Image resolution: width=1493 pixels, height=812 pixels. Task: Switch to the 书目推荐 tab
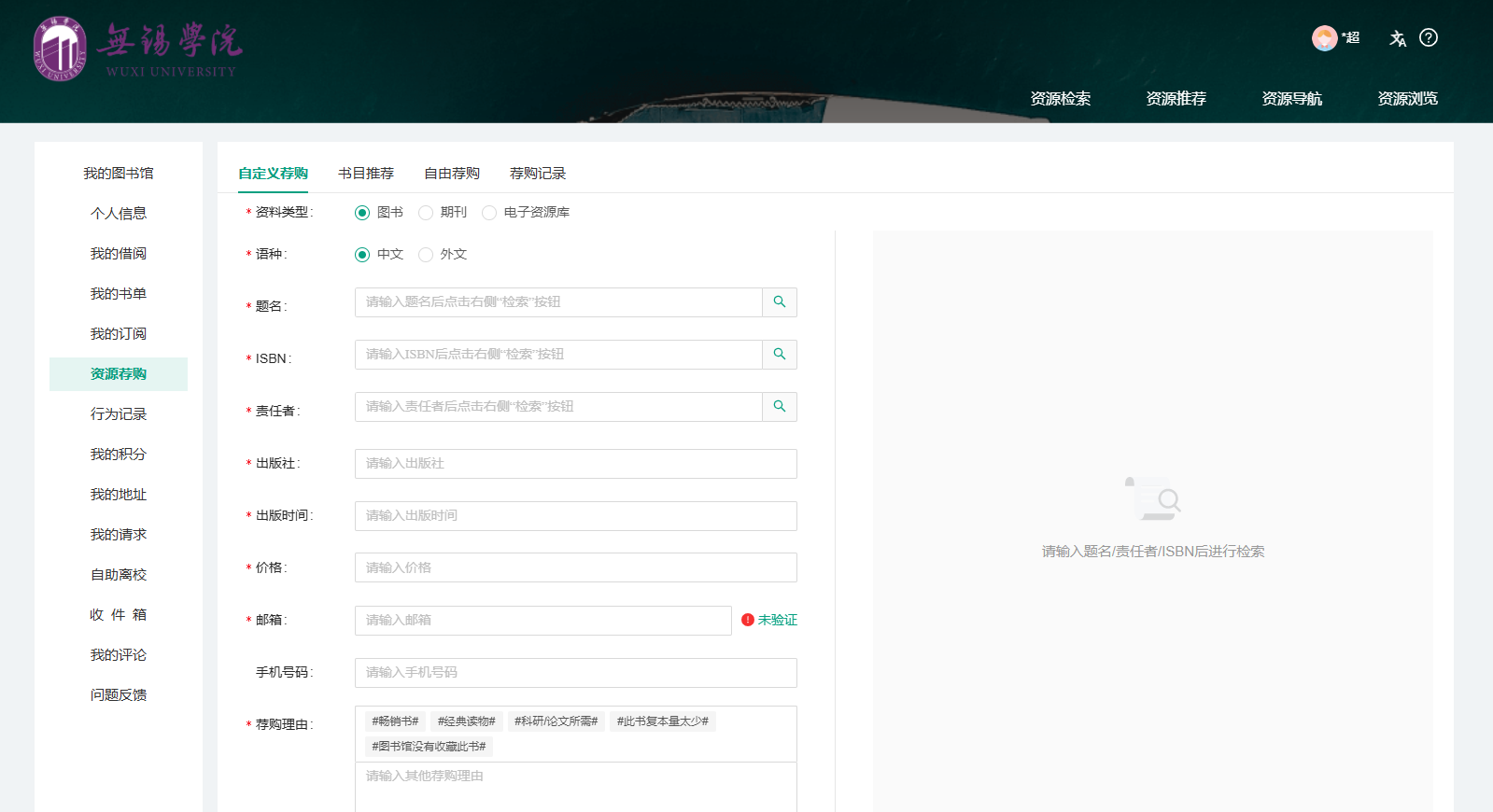pos(366,174)
